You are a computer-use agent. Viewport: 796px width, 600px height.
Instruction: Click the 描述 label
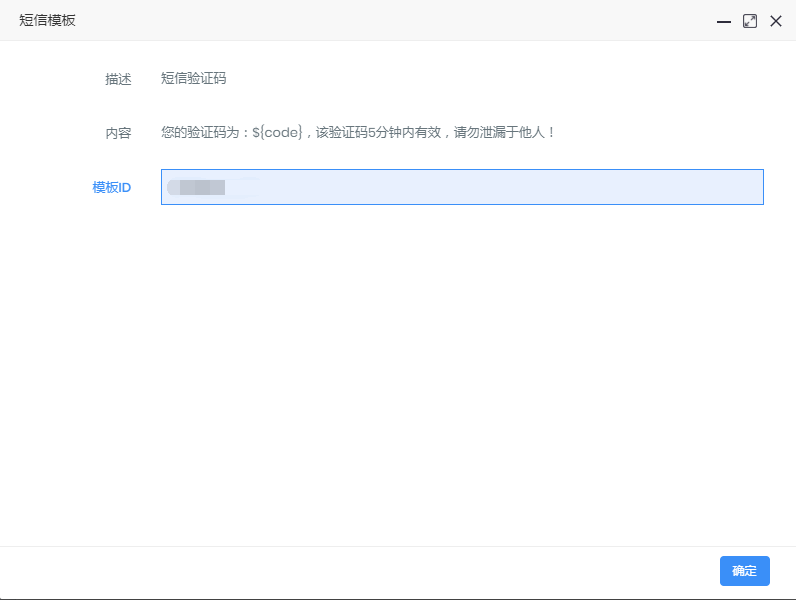(118, 79)
